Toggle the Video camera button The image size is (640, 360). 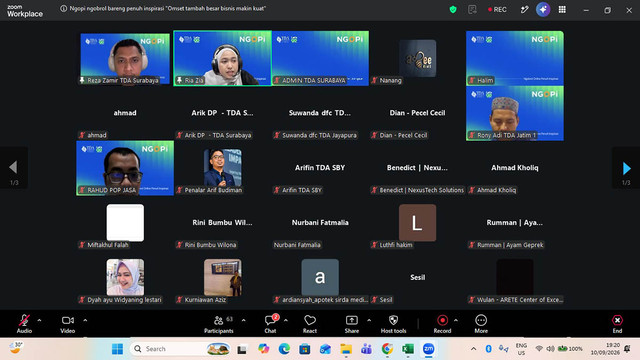click(68, 324)
